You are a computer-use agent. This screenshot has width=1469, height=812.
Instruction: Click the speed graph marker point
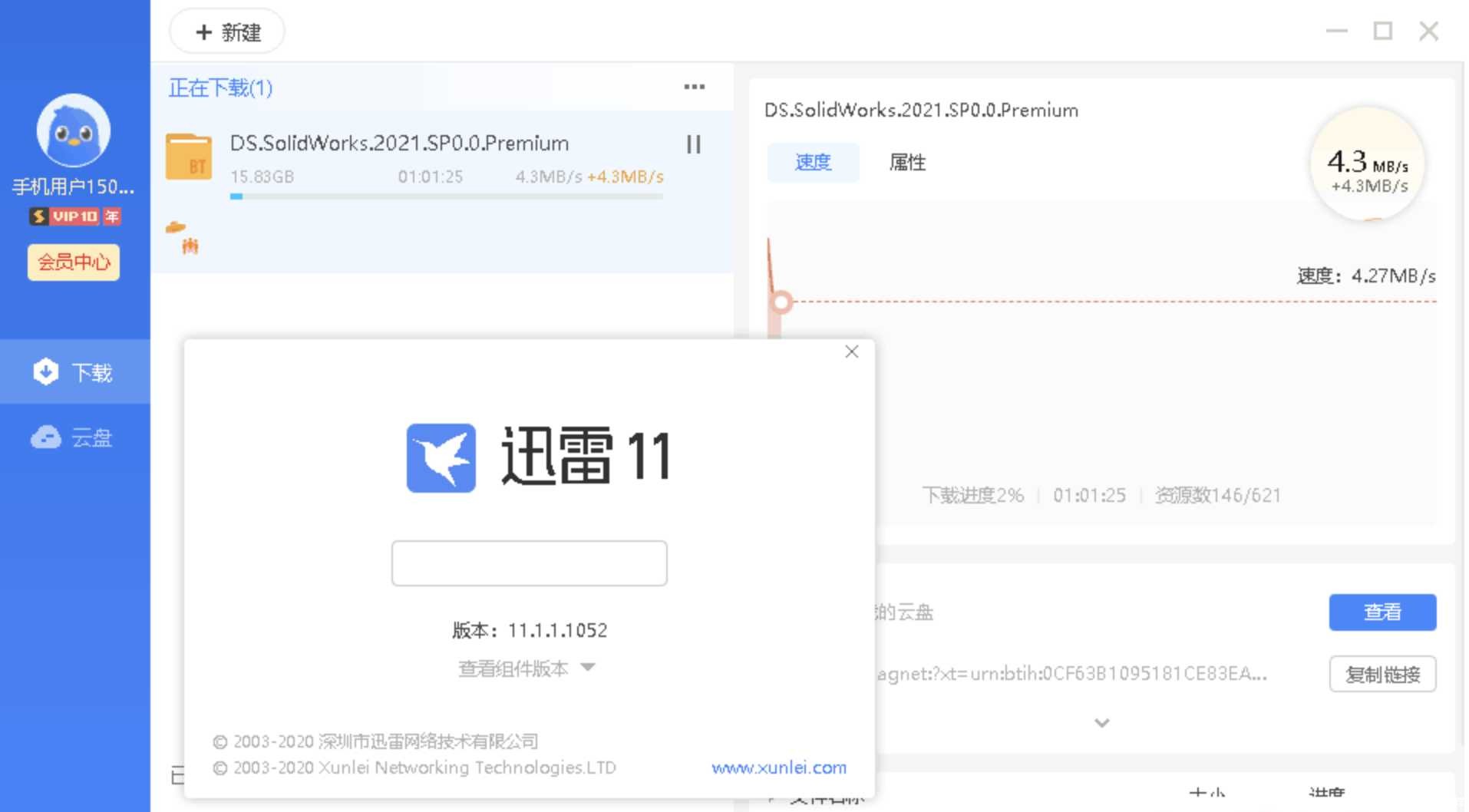(781, 302)
